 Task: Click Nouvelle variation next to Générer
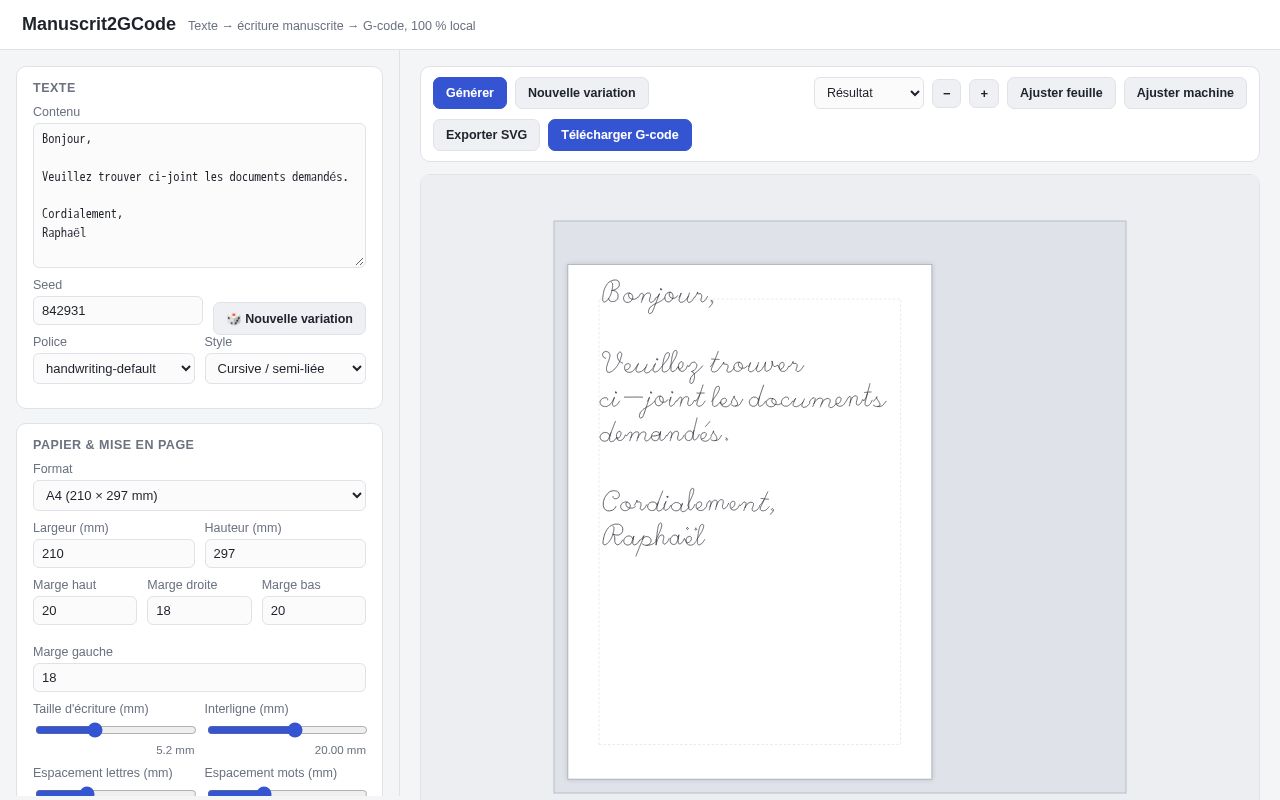pos(582,93)
